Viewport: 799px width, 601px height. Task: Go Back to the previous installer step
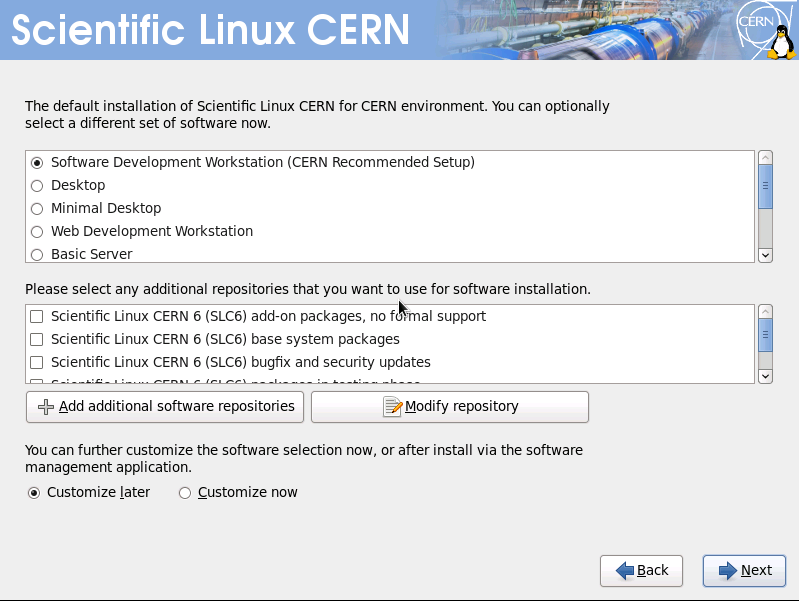coord(641,570)
